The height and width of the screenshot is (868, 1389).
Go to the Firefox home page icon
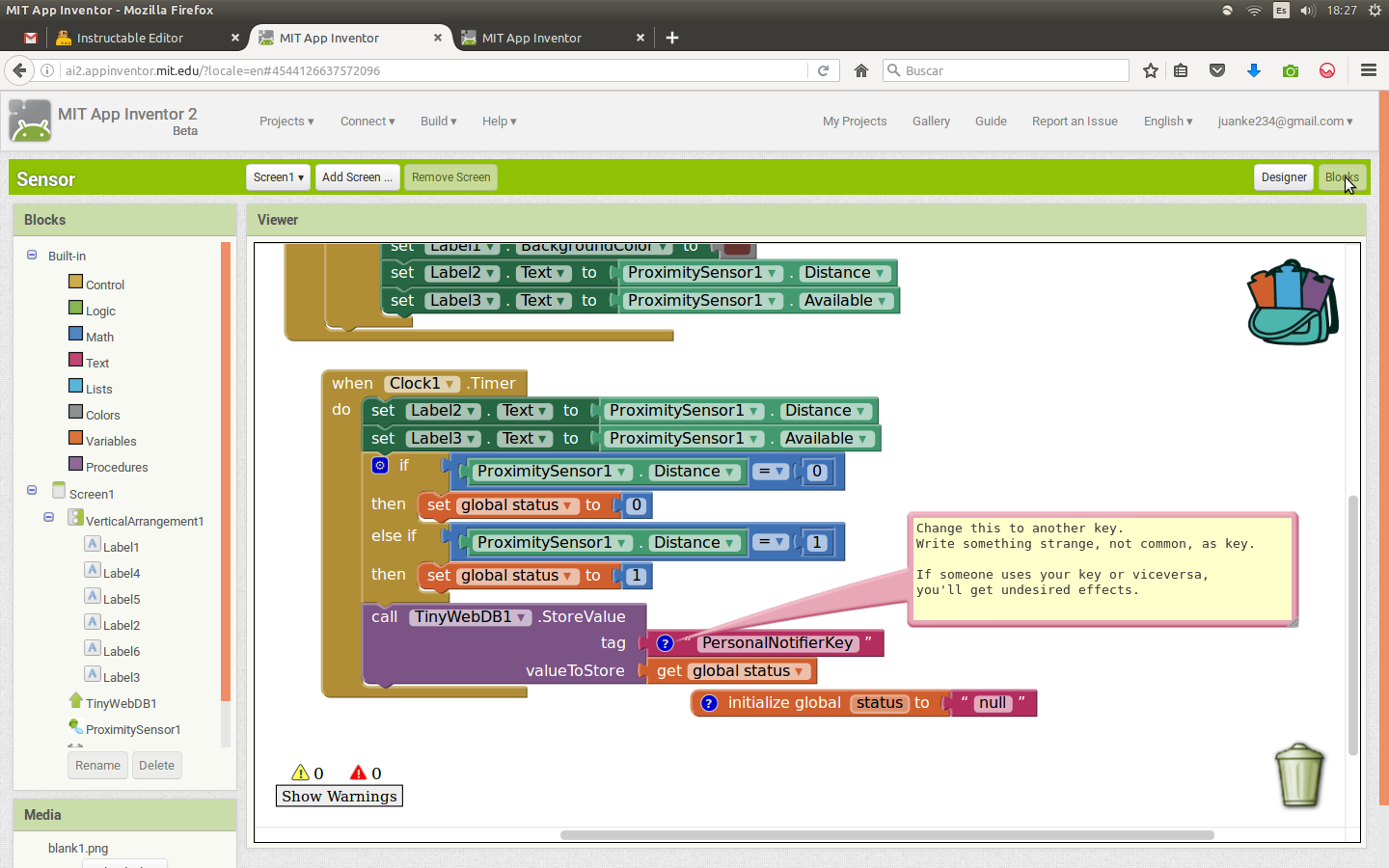point(861,70)
